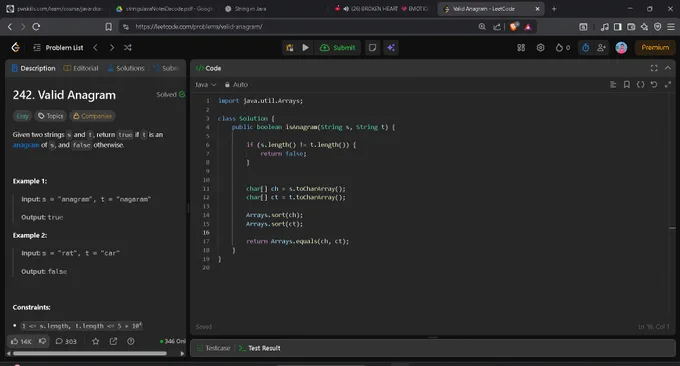Click the debugger icon left of Run
This screenshot has width=680, height=366.
point(289,48)
